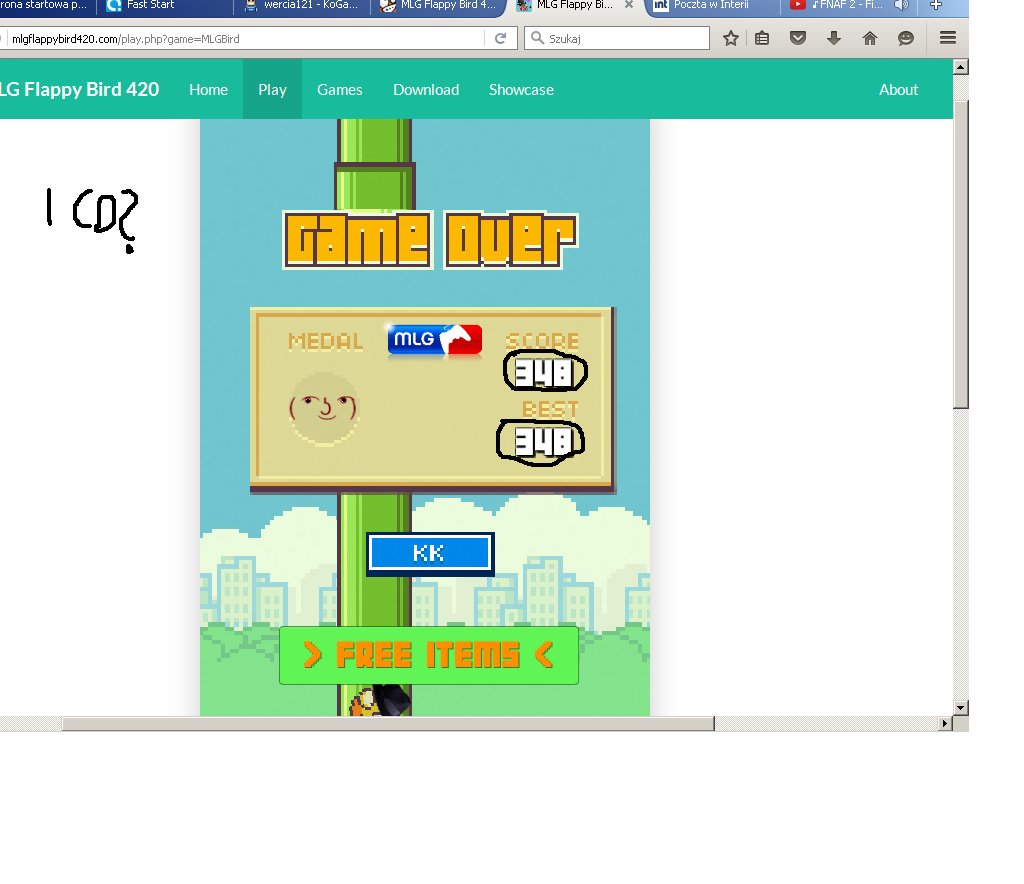Click the scrollbar down arrow
The width and height of the screenshot is (1024, 884).
pos(961,707)
